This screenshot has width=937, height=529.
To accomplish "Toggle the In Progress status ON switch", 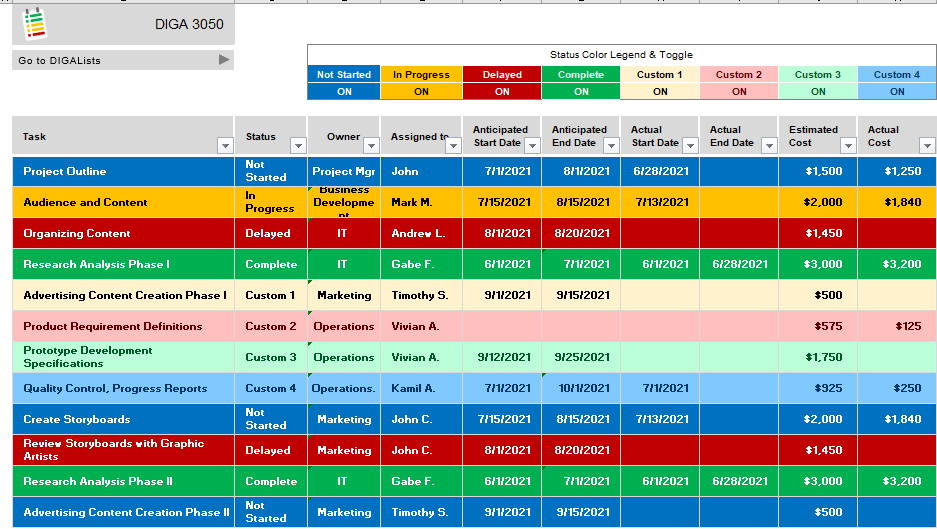I will 421,91.
